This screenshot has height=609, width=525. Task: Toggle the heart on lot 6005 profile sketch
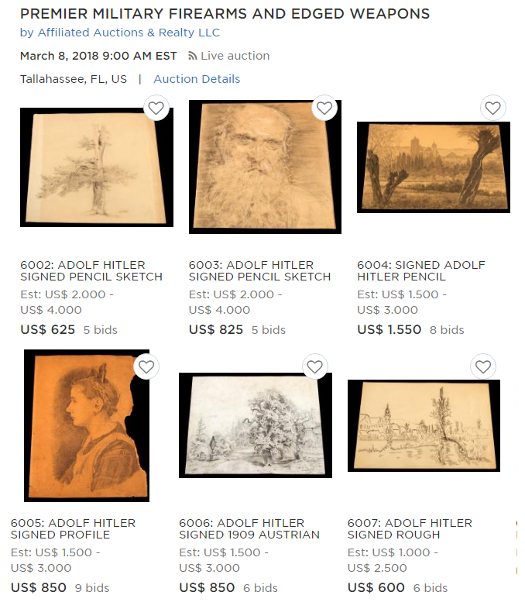(146, 366)
